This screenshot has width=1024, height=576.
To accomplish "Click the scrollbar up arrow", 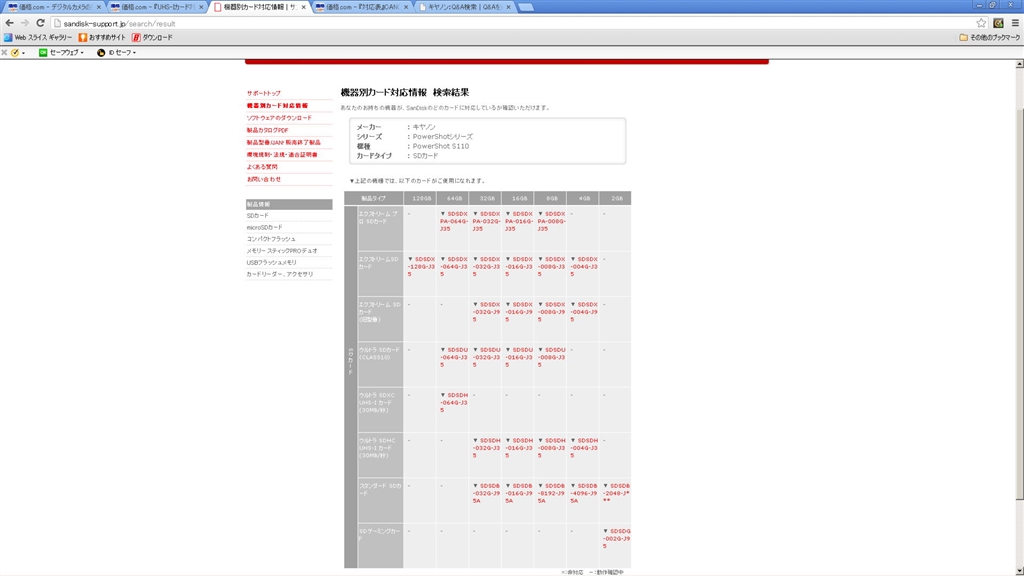I will [x=1019, y=64].
